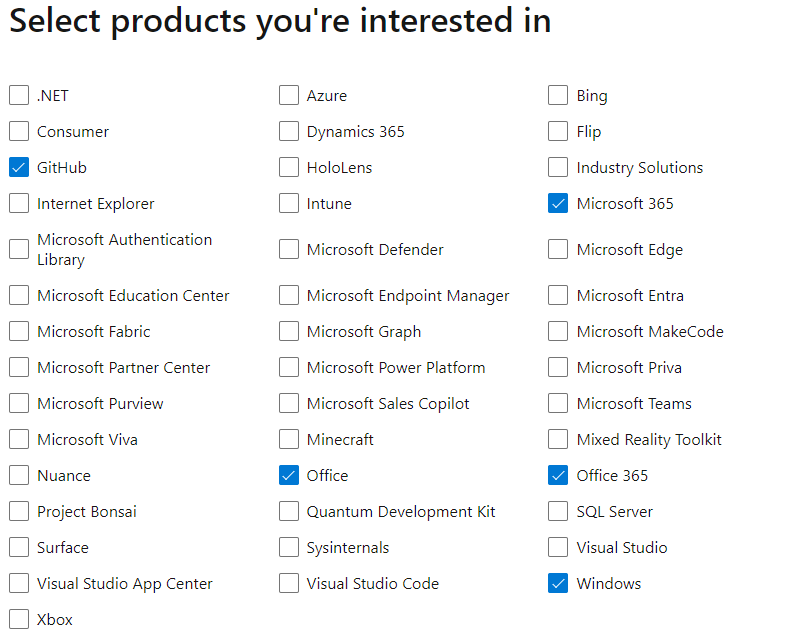
Task: Select Visual Studio App Center checkbox
Action: (19, 584)
